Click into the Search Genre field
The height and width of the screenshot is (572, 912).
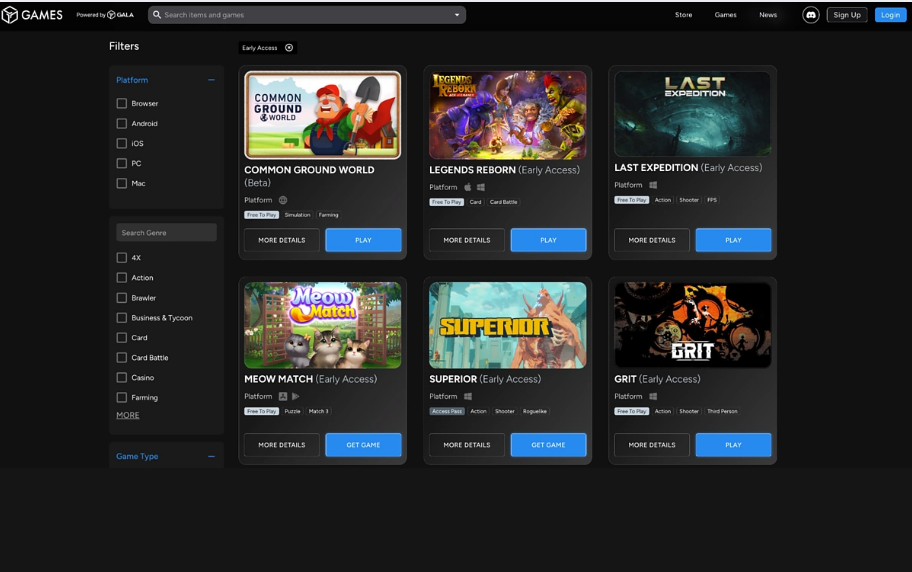point(166,232)
